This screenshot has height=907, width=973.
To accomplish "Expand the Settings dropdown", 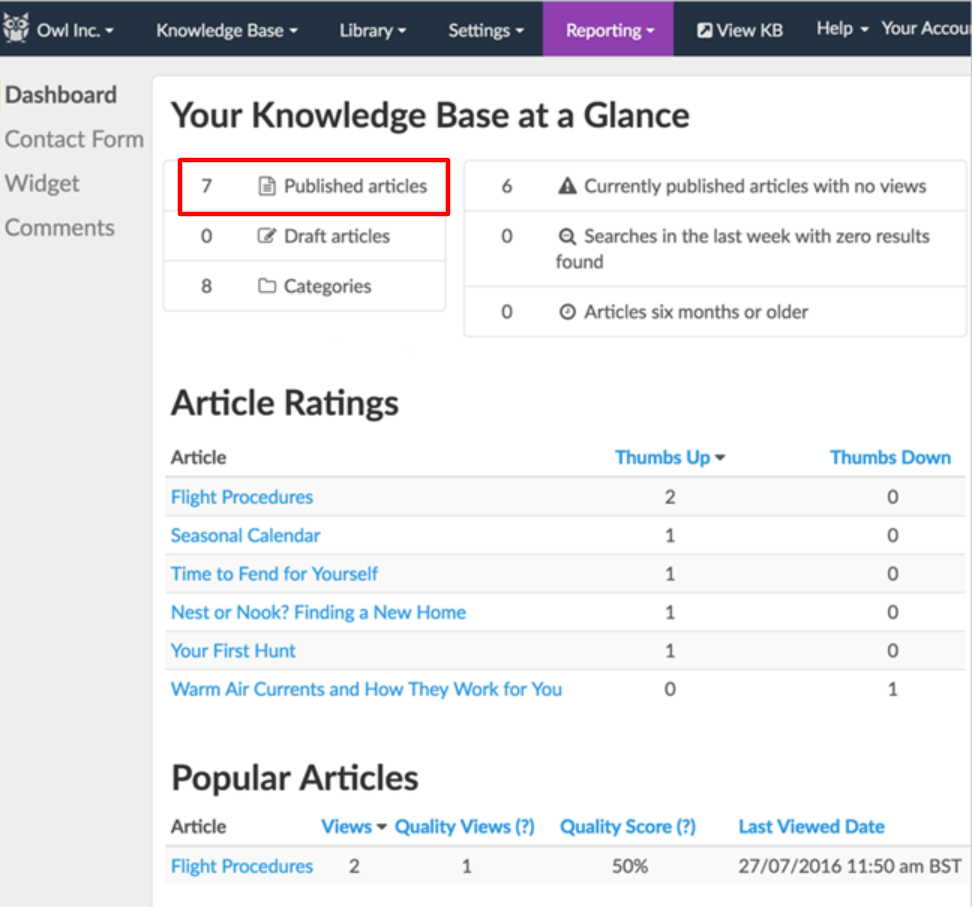I will 485,30.
